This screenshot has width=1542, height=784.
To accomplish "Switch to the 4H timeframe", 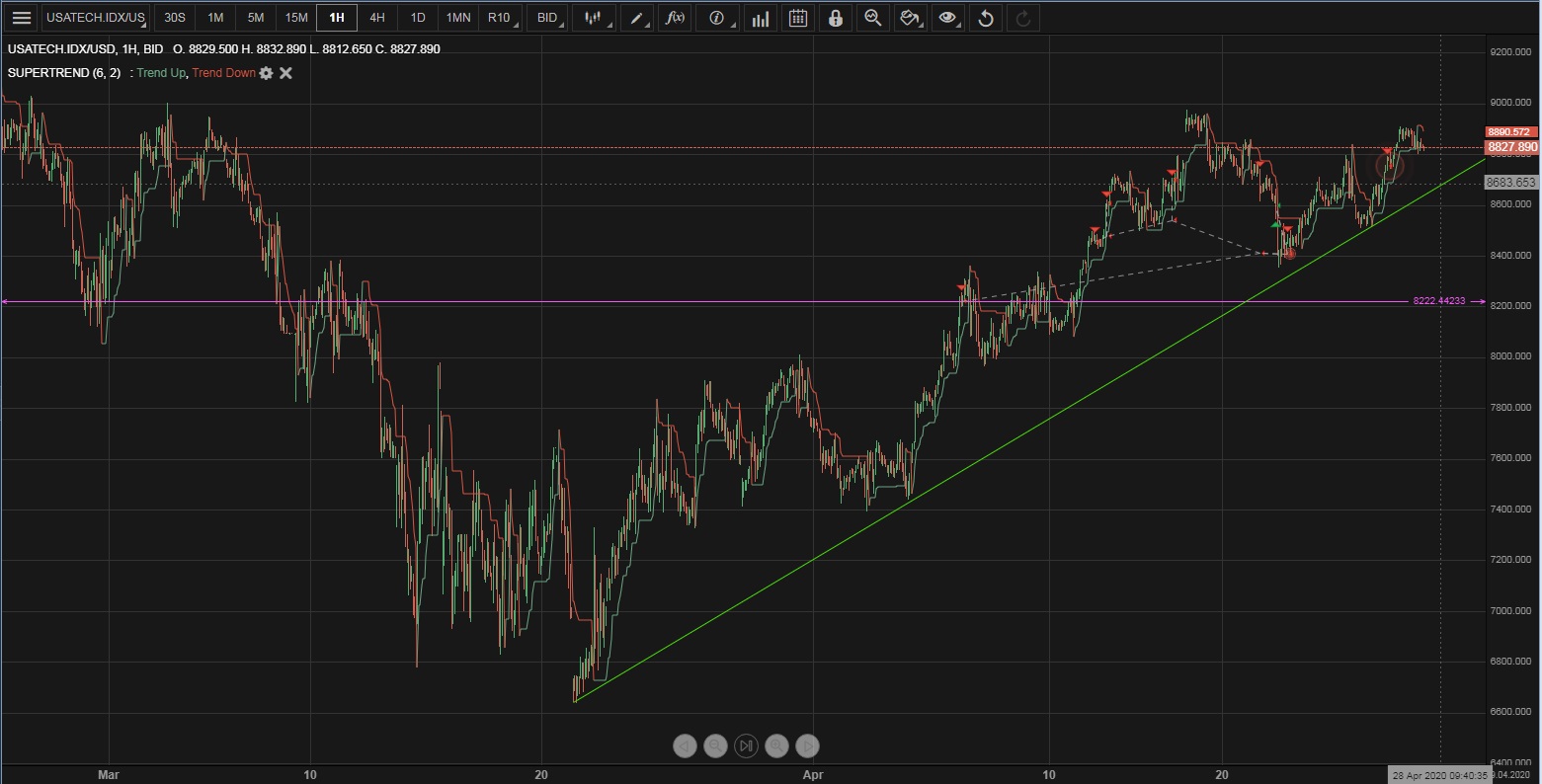I will (377, 18).
